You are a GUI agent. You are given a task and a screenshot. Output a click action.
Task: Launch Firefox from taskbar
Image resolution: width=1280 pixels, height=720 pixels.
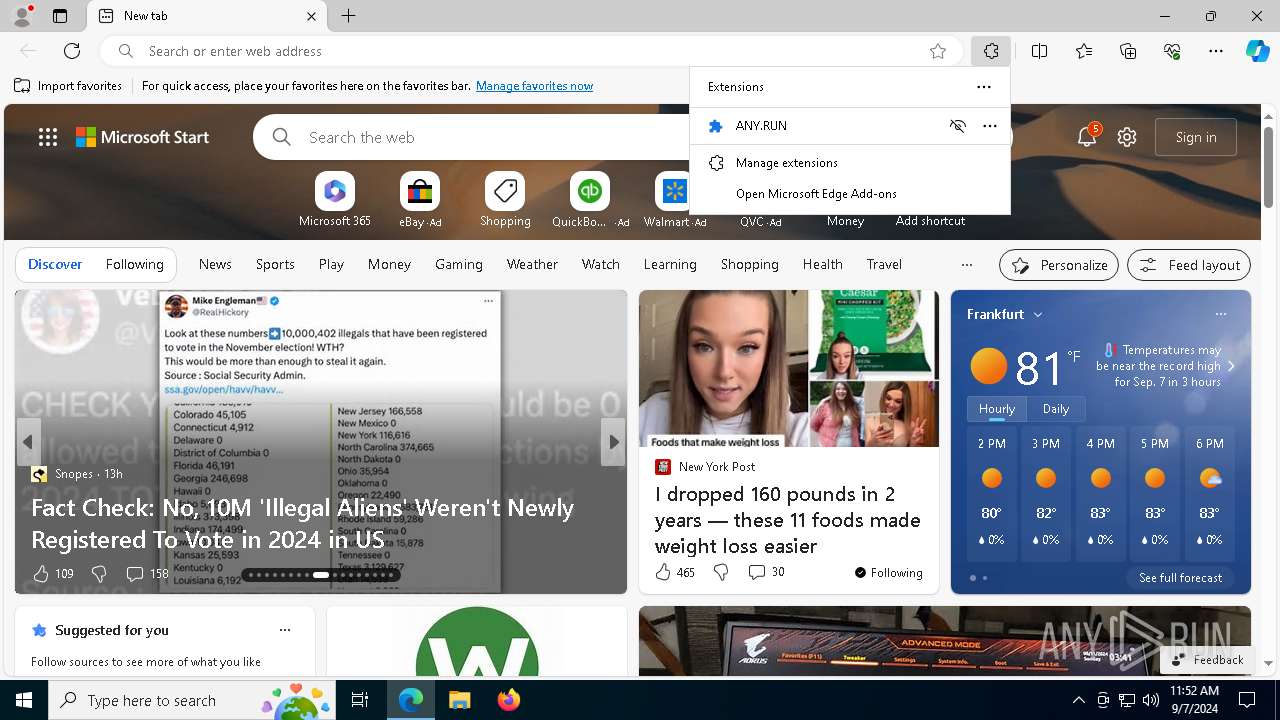click(508, 700)
